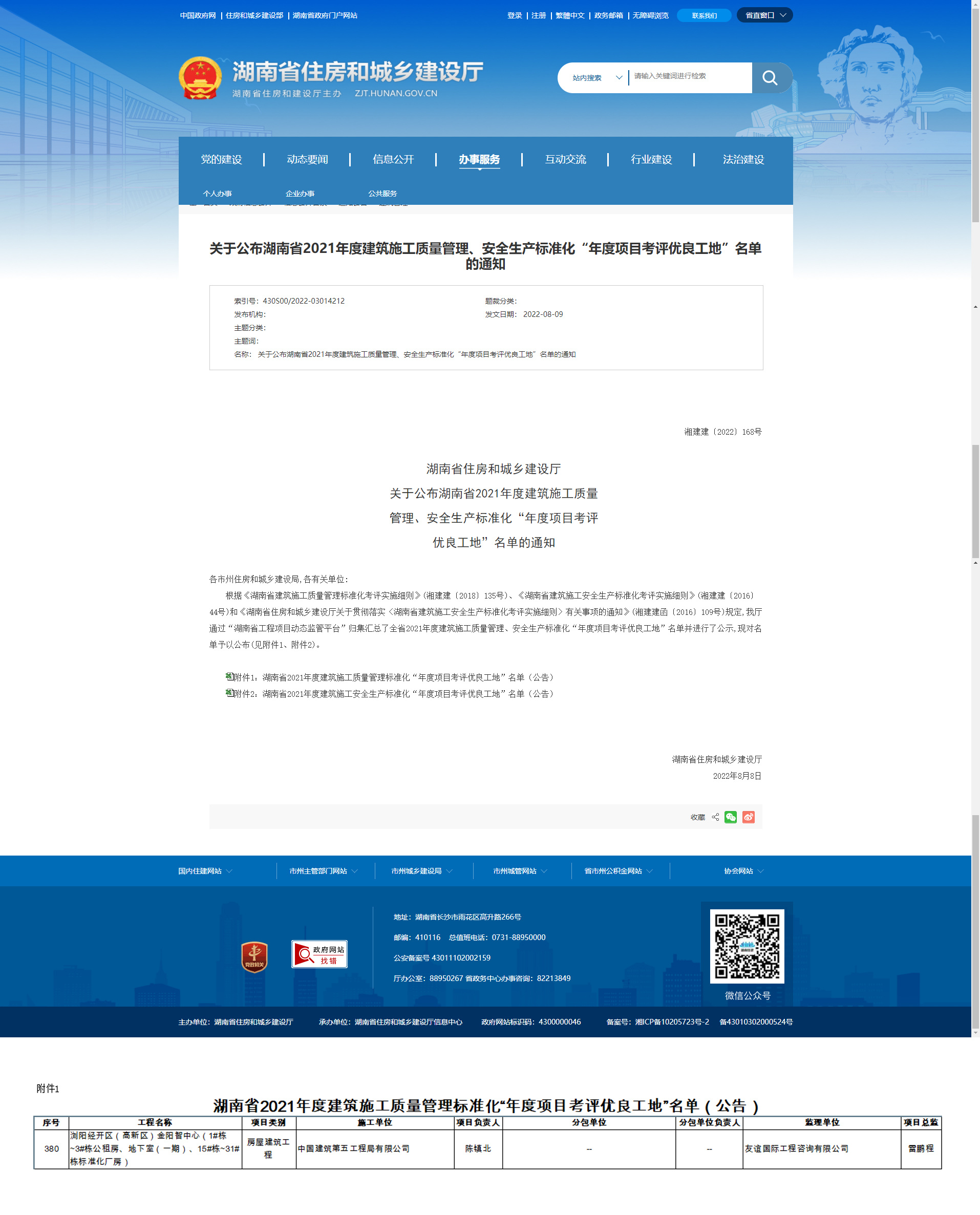Open the 信息公开 navigation tab
Viewport: 980px width, 1215px height.
click(x=393, y=160)
